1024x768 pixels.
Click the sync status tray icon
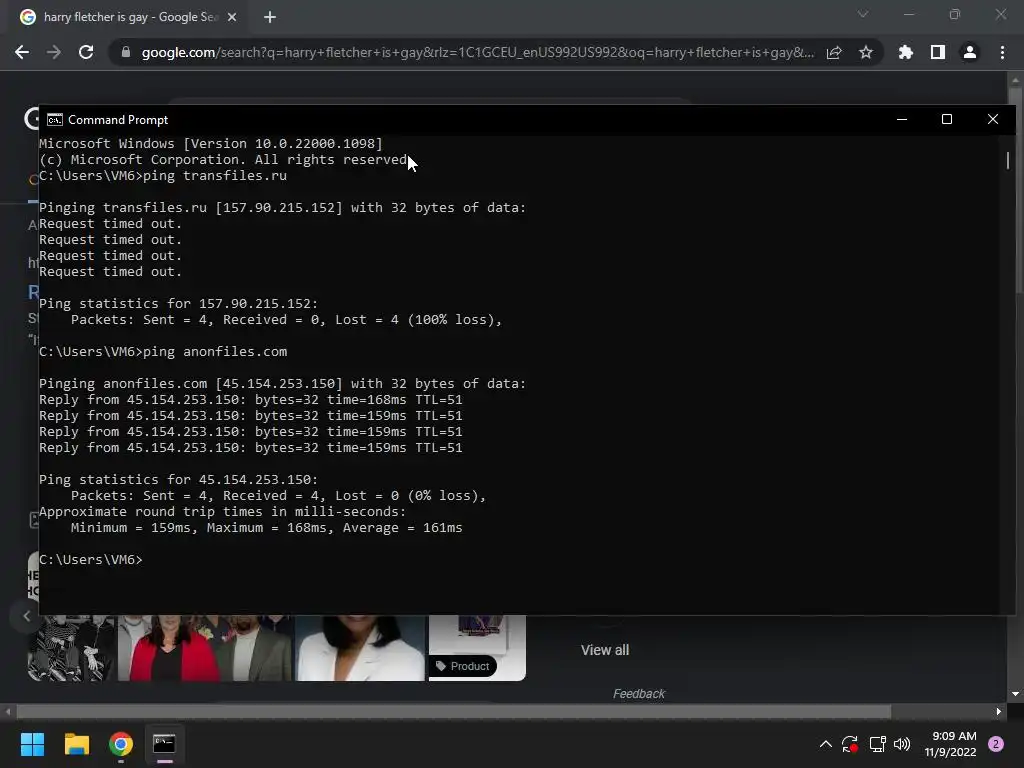pyautogui.click(x=850, y=744)
